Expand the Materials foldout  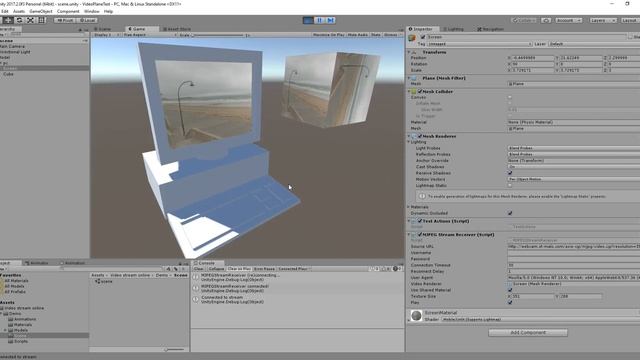coord(409,207)
